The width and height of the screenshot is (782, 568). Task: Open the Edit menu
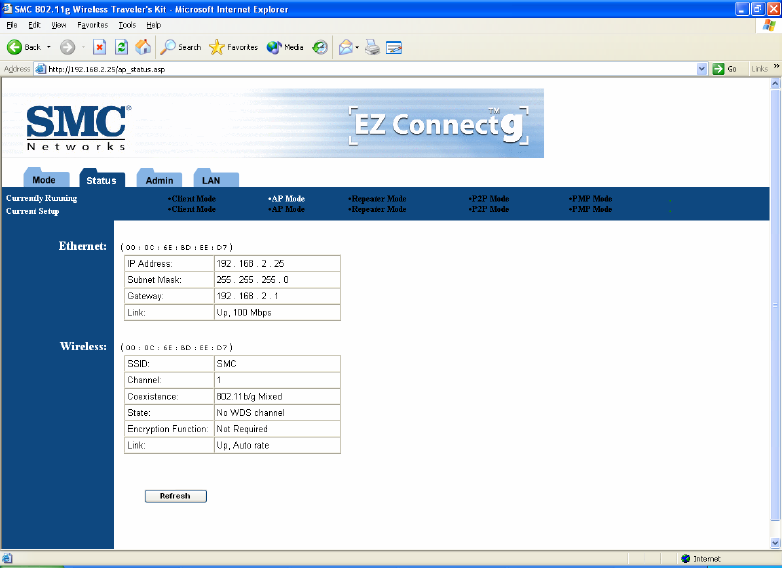tap(34, 25)
